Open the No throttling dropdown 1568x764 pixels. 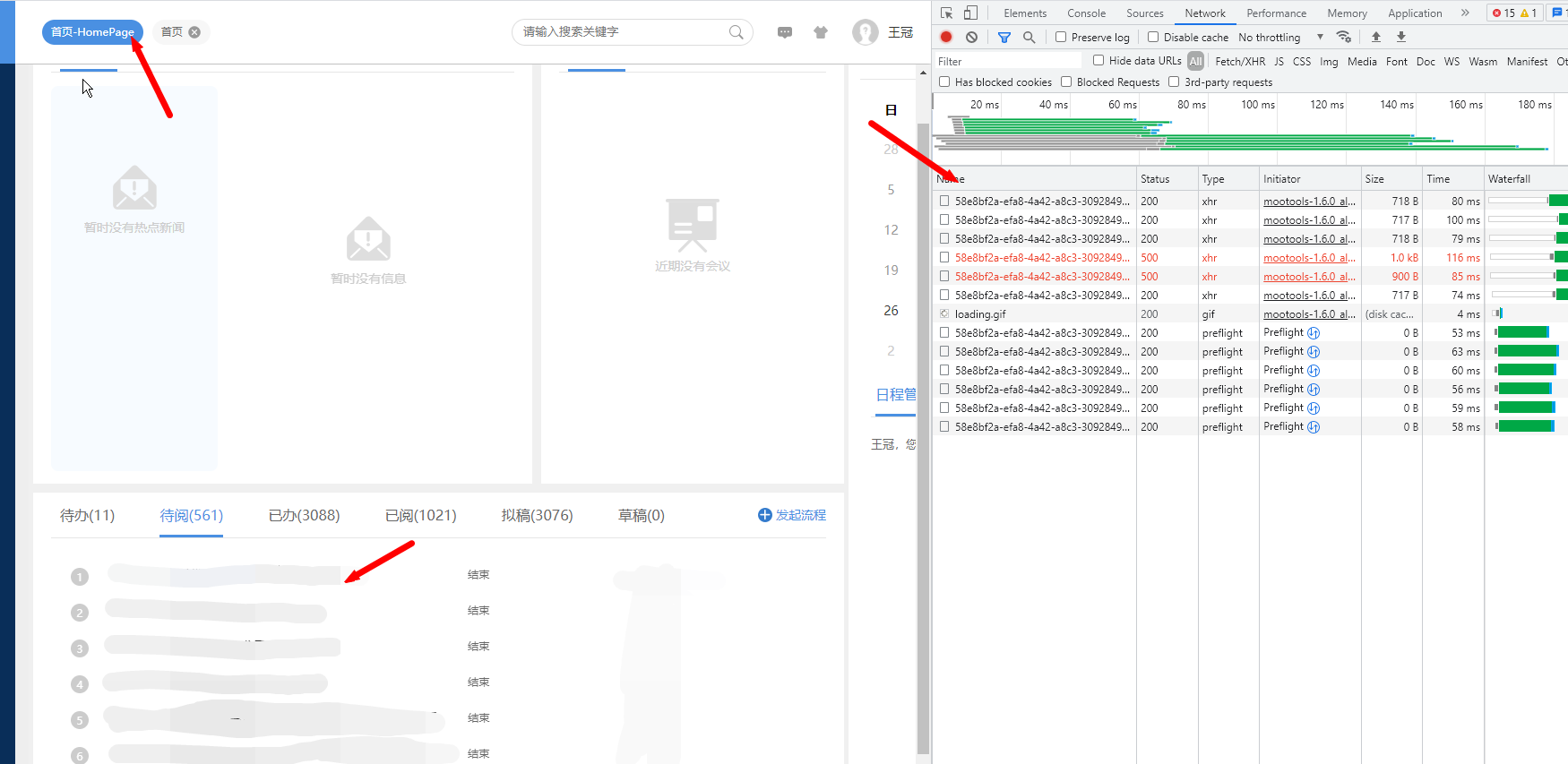click(x=1281, y=37)
